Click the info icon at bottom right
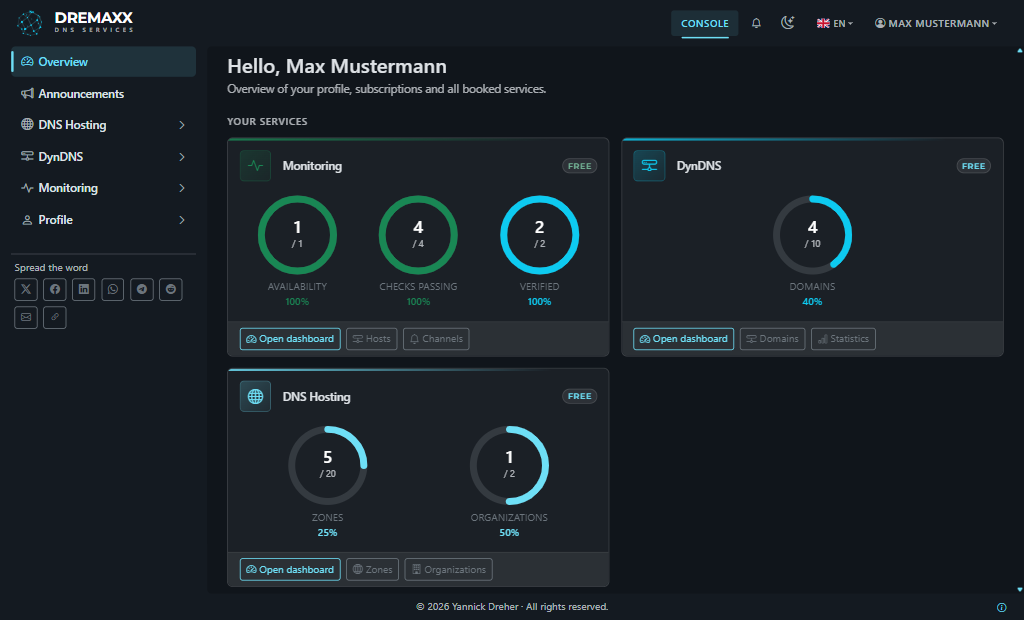The height and width of the screenshot is (620, 1024). (x=1001, y=608)
